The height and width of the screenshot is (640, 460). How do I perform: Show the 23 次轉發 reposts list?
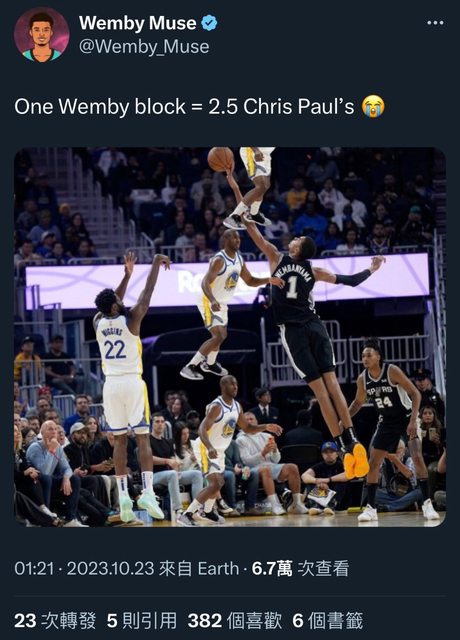pyautogui.click(x=55, y=620)
